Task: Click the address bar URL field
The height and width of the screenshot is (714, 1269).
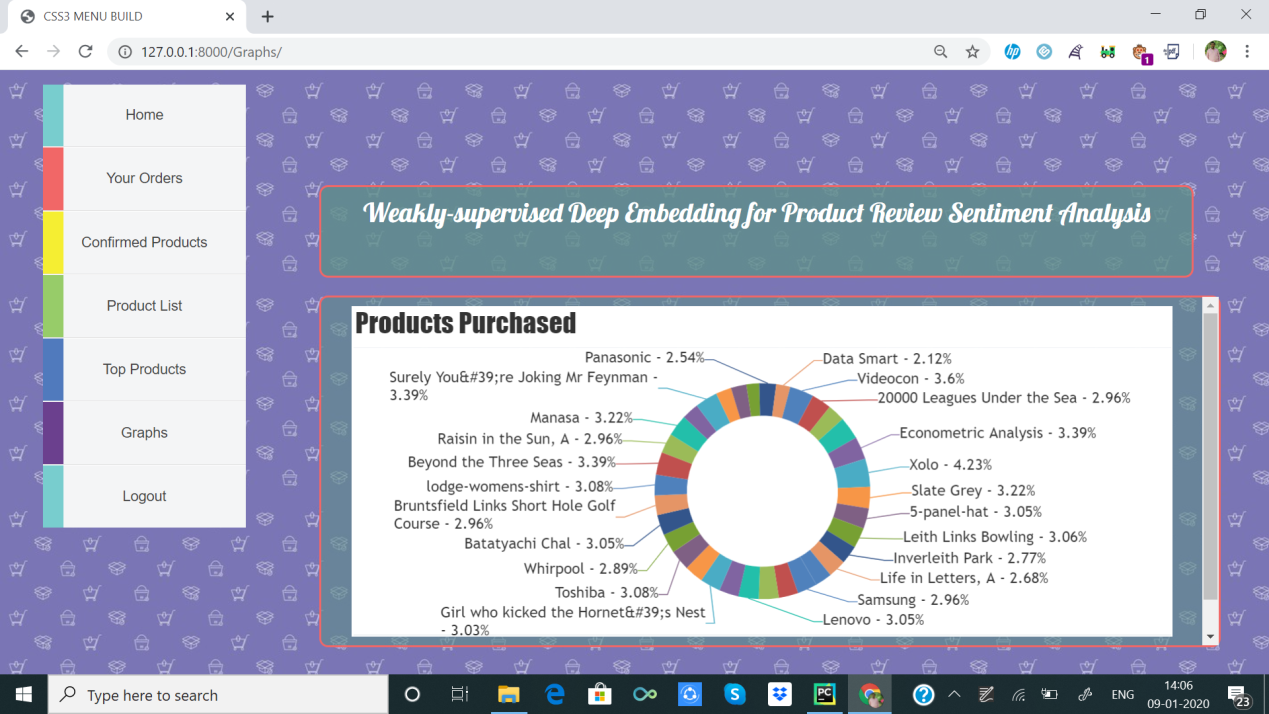Action: tap(520, 51)
